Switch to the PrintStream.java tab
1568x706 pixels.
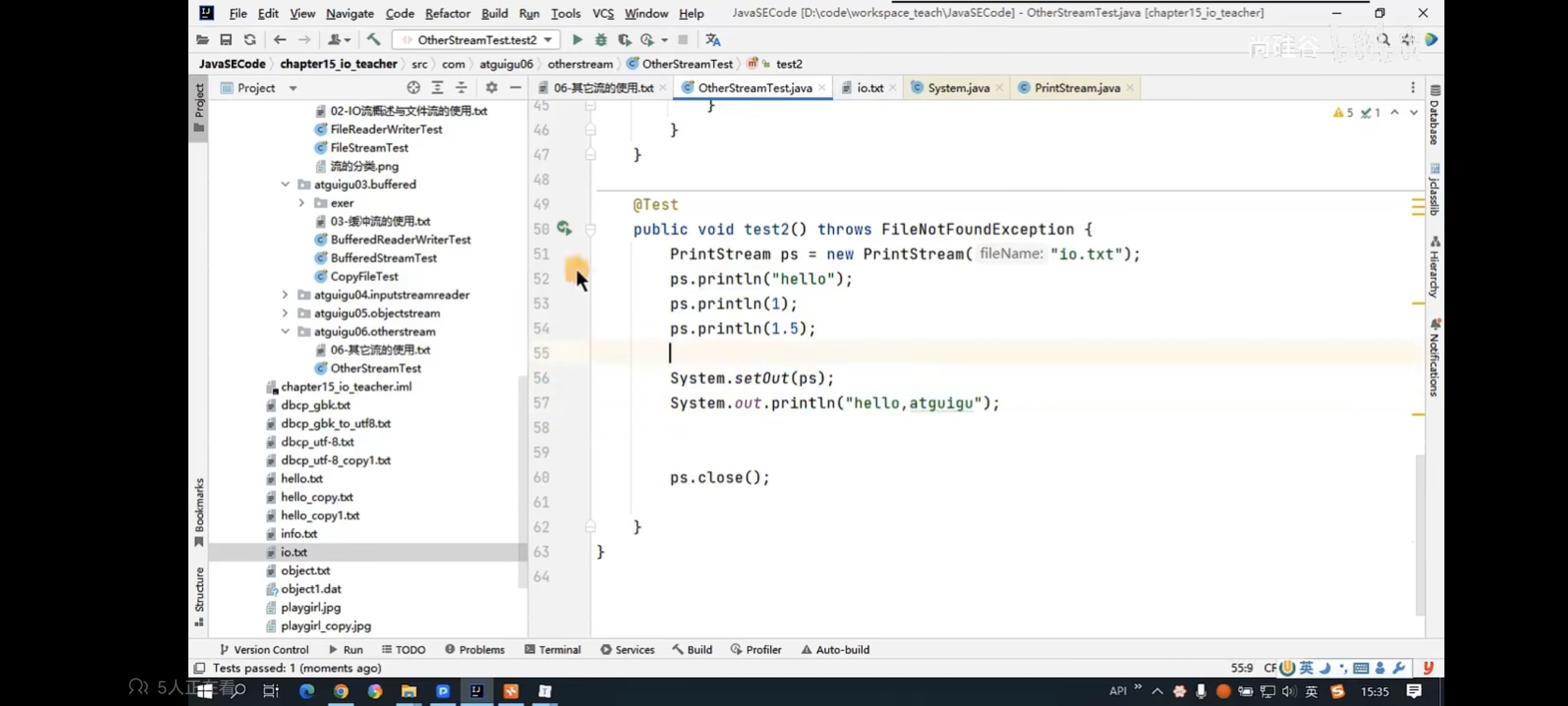[x=1076, y=88]
